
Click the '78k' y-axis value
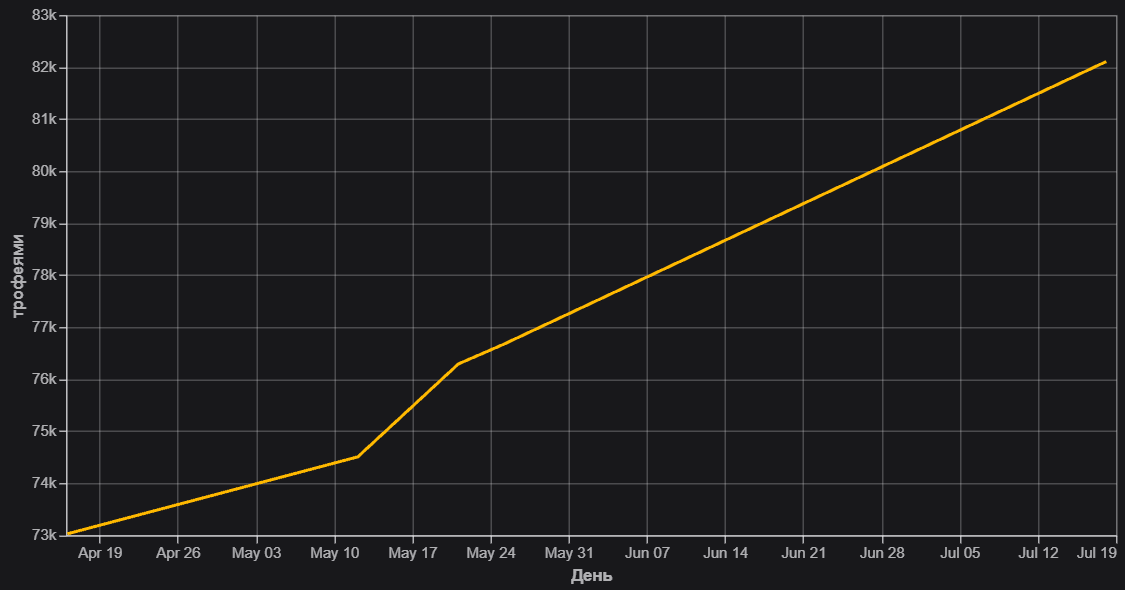tap(44, 275)
